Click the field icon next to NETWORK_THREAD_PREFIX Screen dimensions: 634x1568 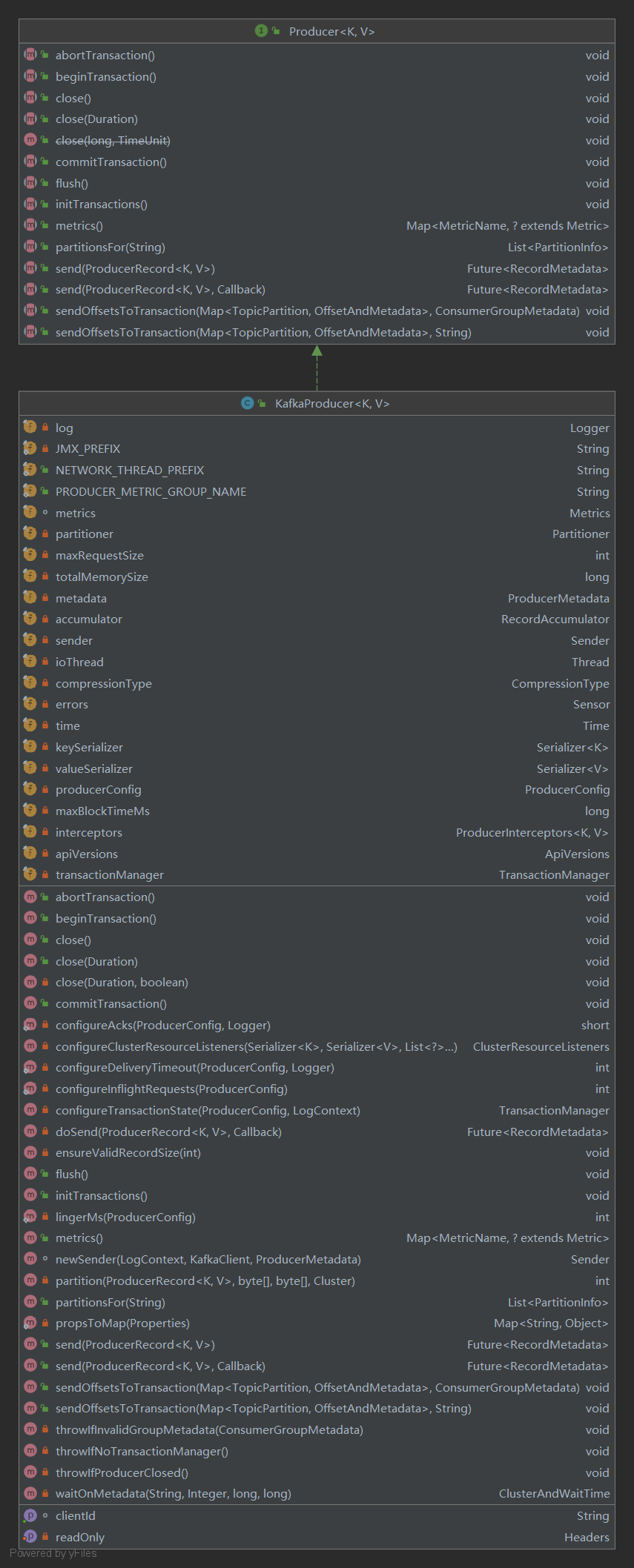pos(30,470)
